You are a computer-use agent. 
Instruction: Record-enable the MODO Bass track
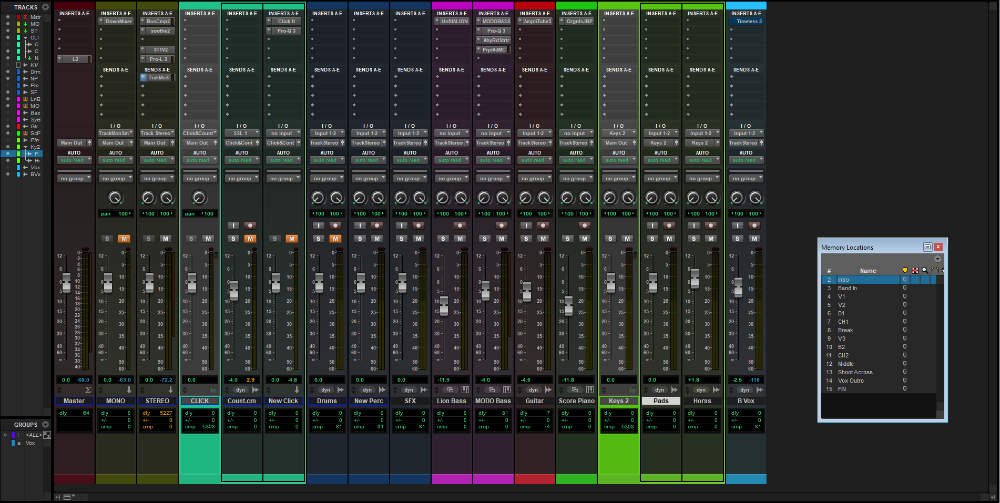[501, 225]
